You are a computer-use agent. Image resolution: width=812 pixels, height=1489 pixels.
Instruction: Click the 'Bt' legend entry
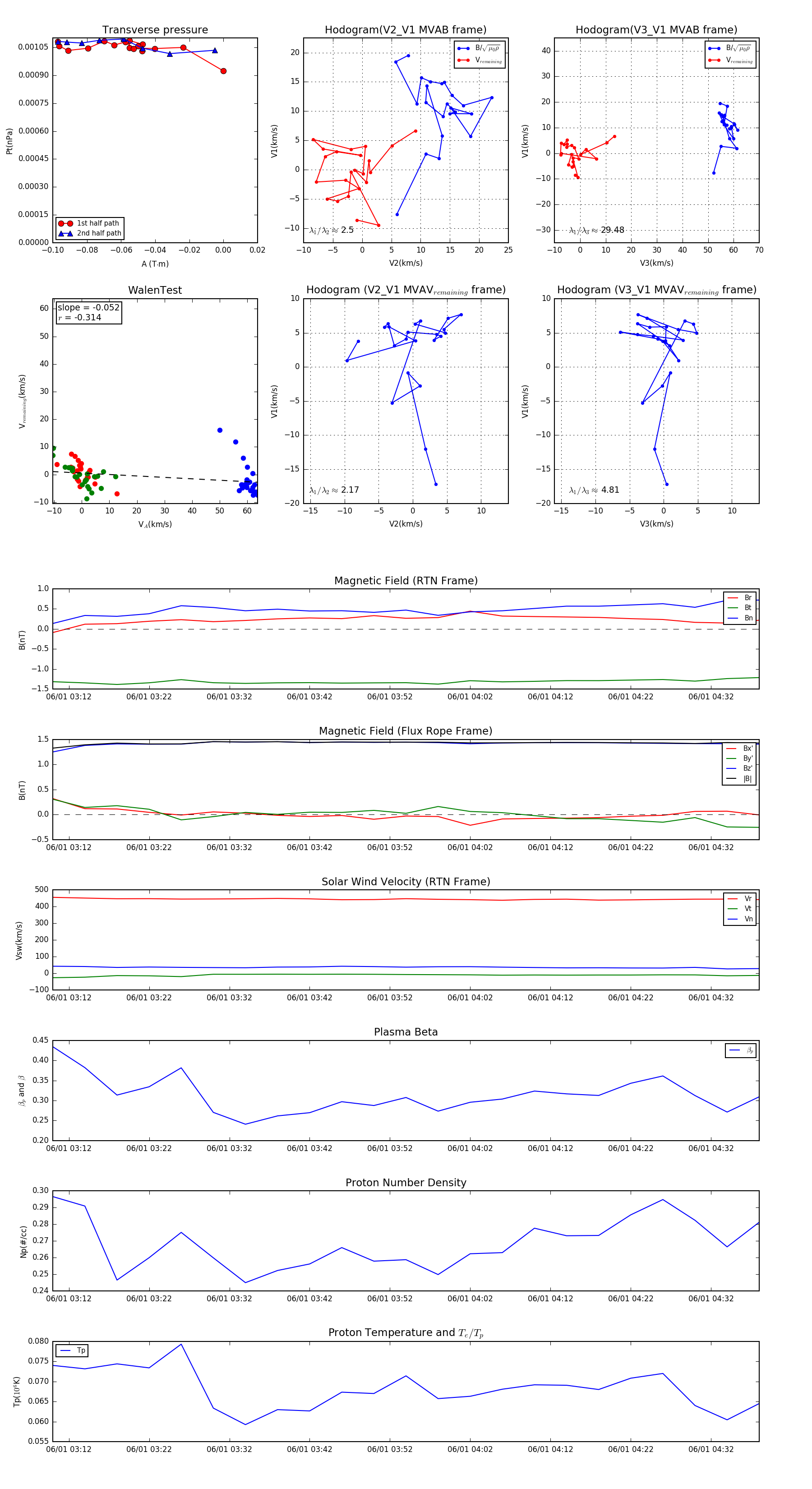tap(740, 607)
